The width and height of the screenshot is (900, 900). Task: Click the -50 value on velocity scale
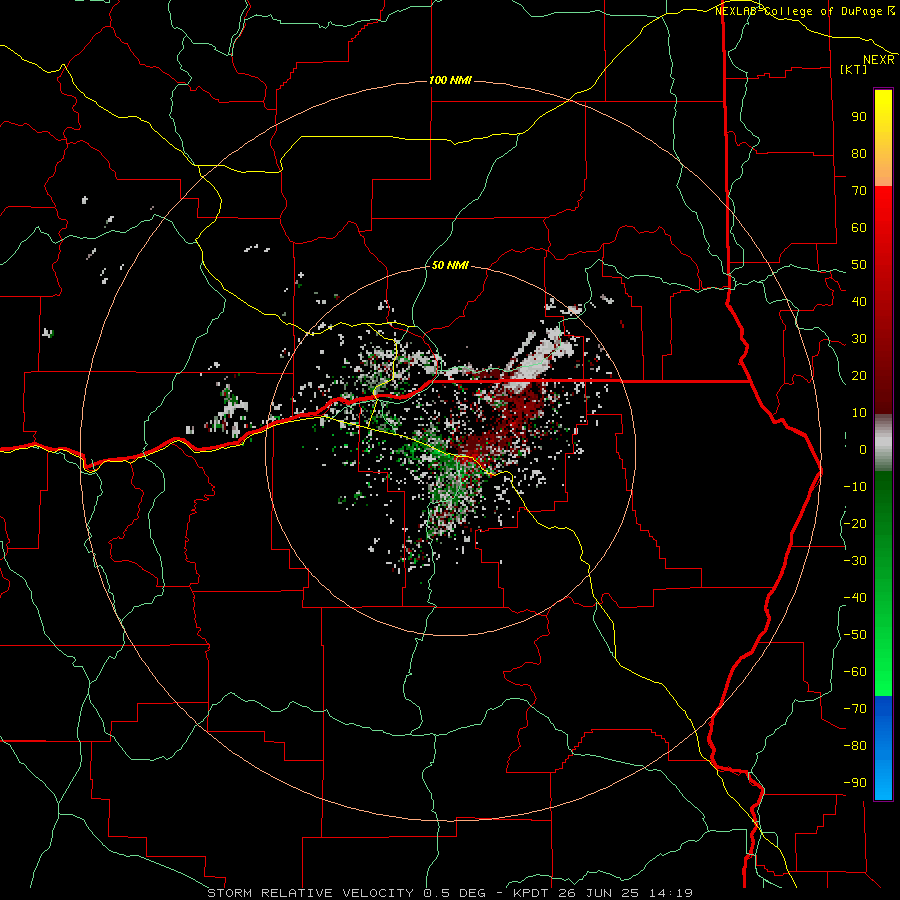click(x=855, y=635)
